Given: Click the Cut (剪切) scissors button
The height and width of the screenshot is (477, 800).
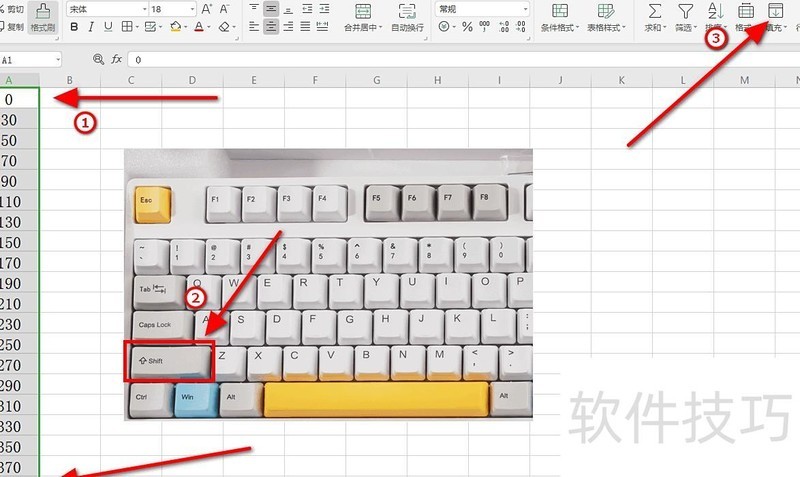Looking at the screenshot, I should tap(11, 9).
